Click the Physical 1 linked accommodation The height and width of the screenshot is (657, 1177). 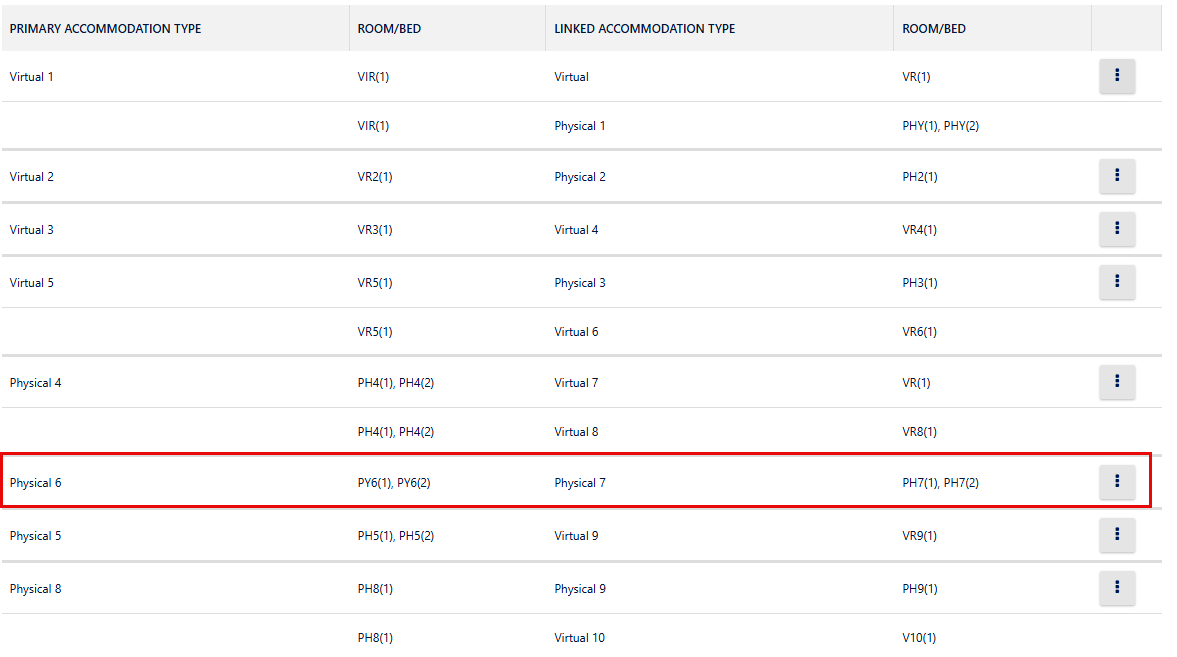coord(580,126)
